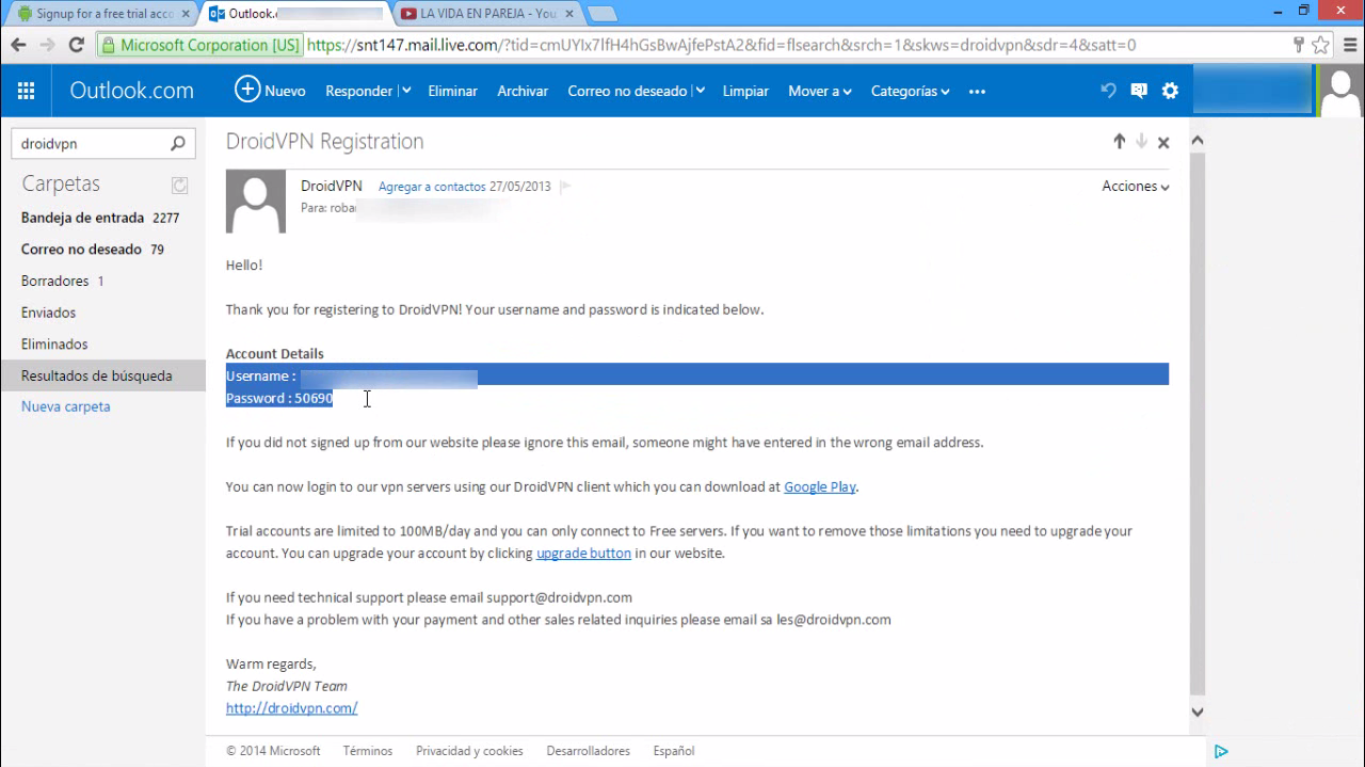This screenshot has height=767, width=1365.
Task: Open the Mover a dropdown
Action: coord(820,91)
